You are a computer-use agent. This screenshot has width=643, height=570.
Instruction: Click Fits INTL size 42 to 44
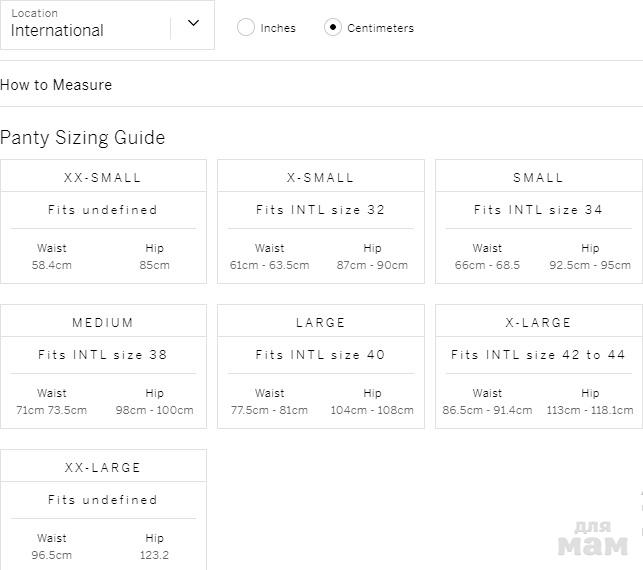pos(538,355)
